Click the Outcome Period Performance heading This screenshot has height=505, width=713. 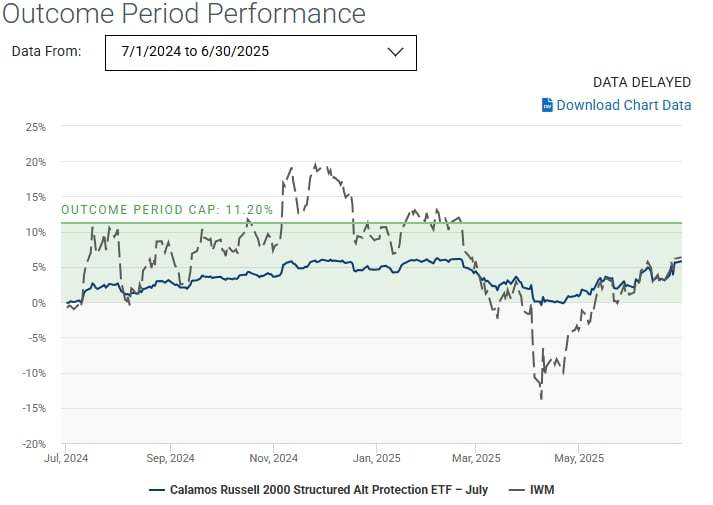tap(183, 14)
